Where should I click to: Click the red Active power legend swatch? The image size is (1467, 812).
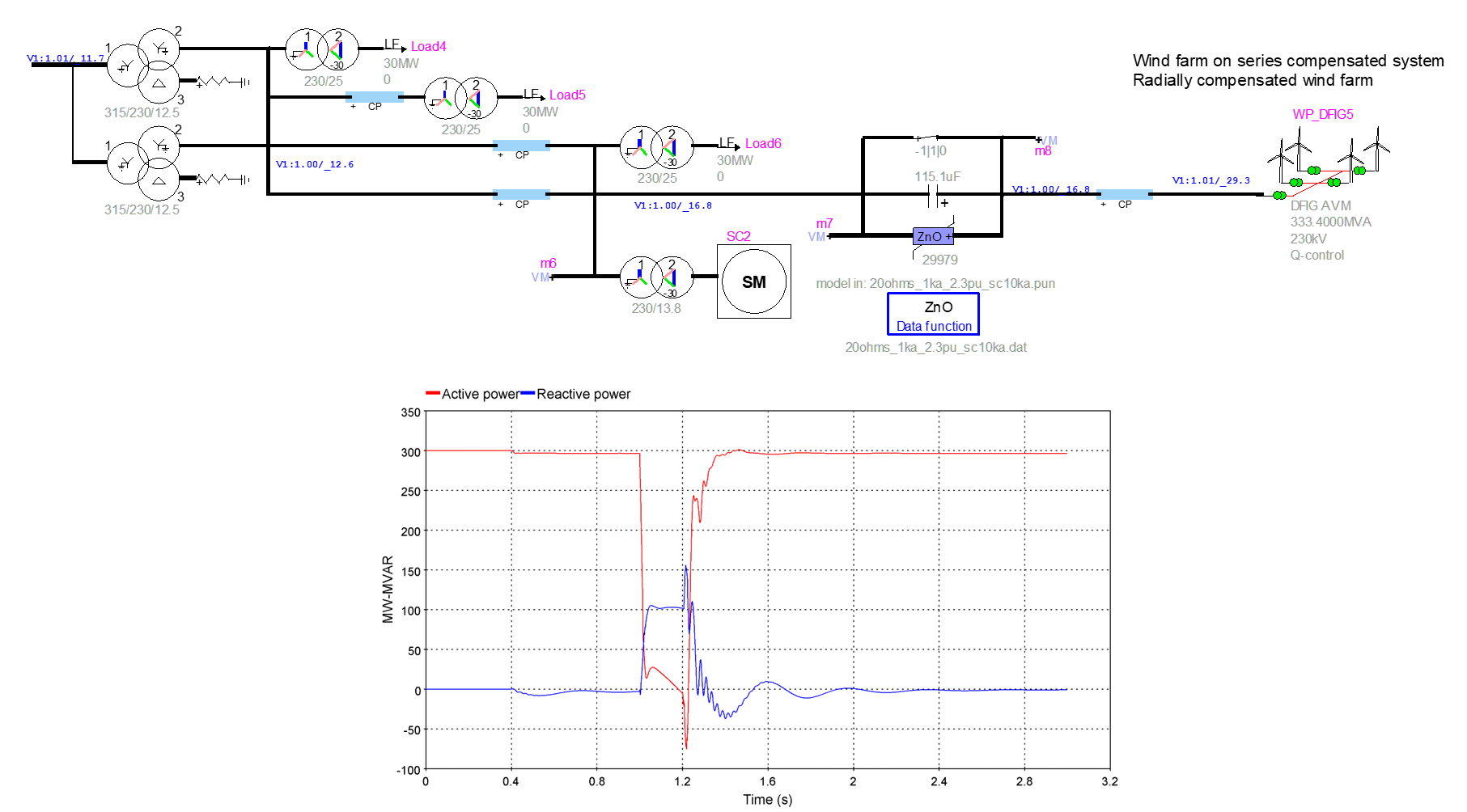432,394
